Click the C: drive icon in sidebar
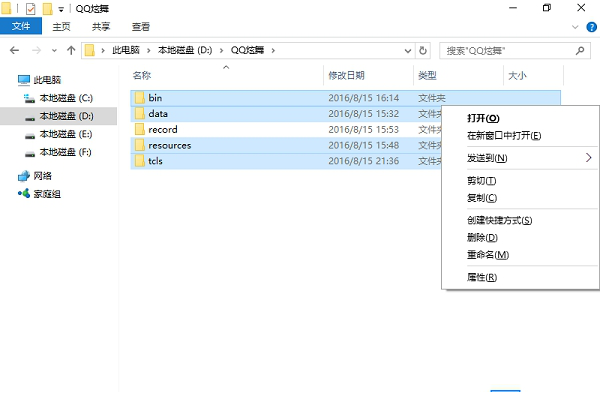Screen dimensions: 600x407 29,98
